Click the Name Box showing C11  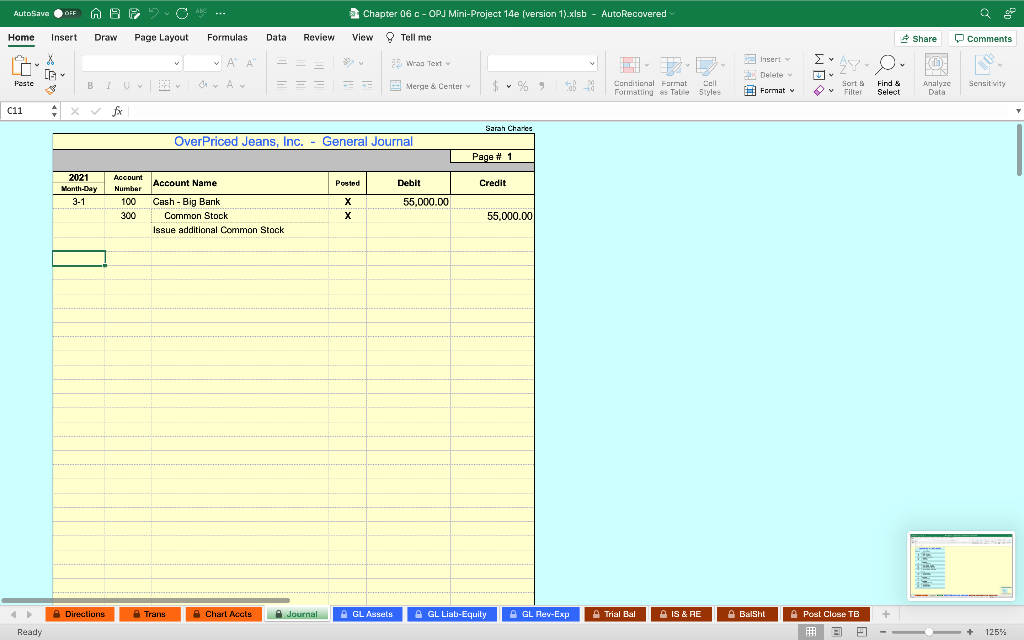25,110
